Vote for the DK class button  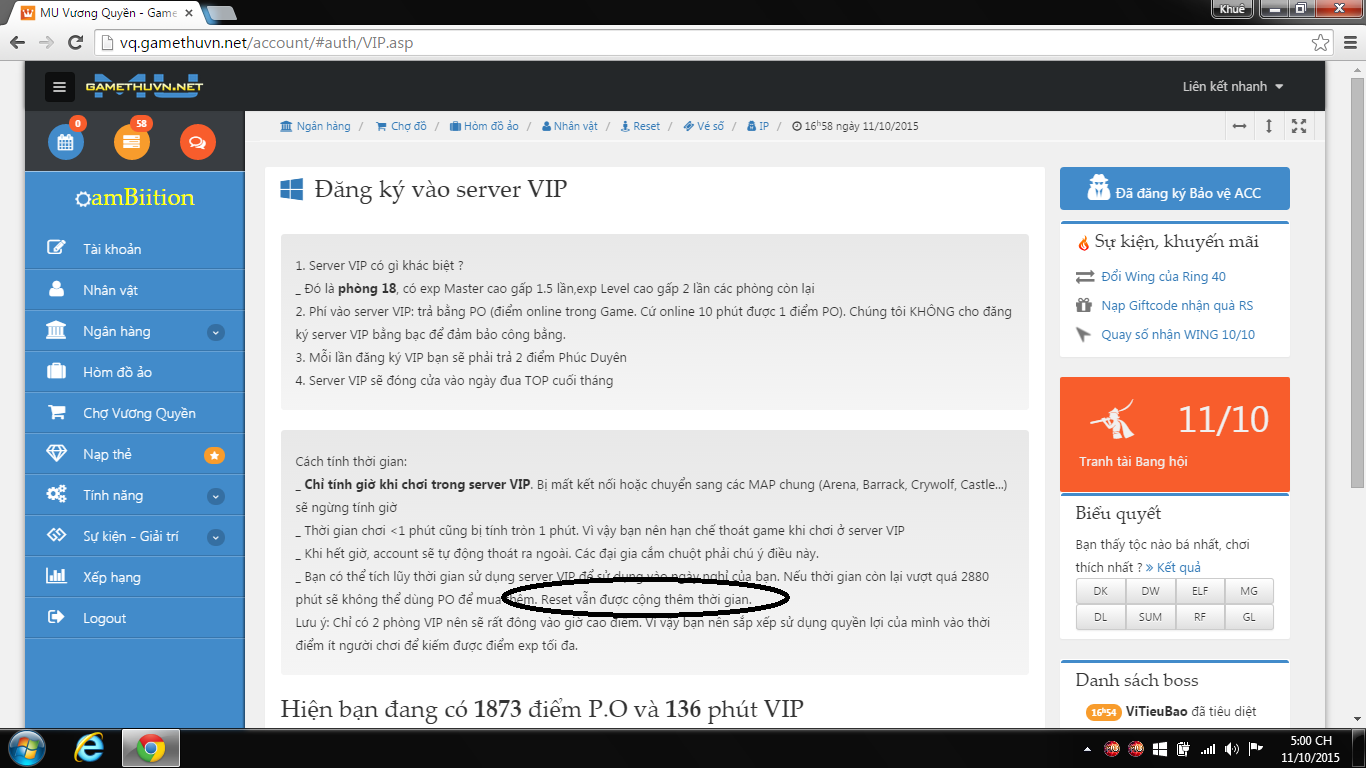1100,591
